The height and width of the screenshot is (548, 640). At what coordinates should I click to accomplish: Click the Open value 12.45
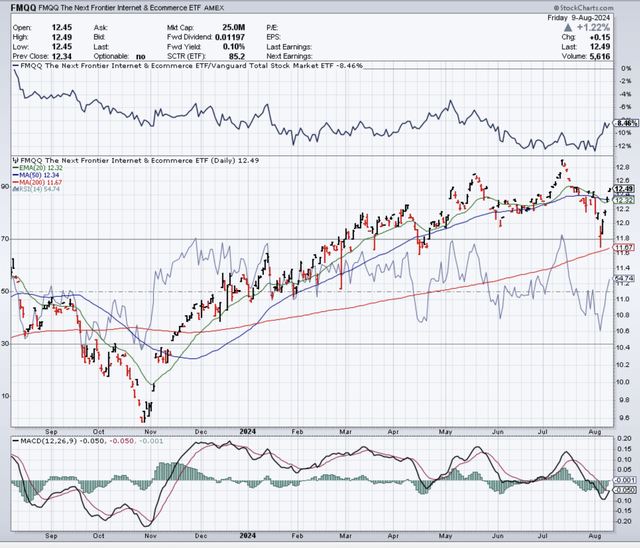62,27
